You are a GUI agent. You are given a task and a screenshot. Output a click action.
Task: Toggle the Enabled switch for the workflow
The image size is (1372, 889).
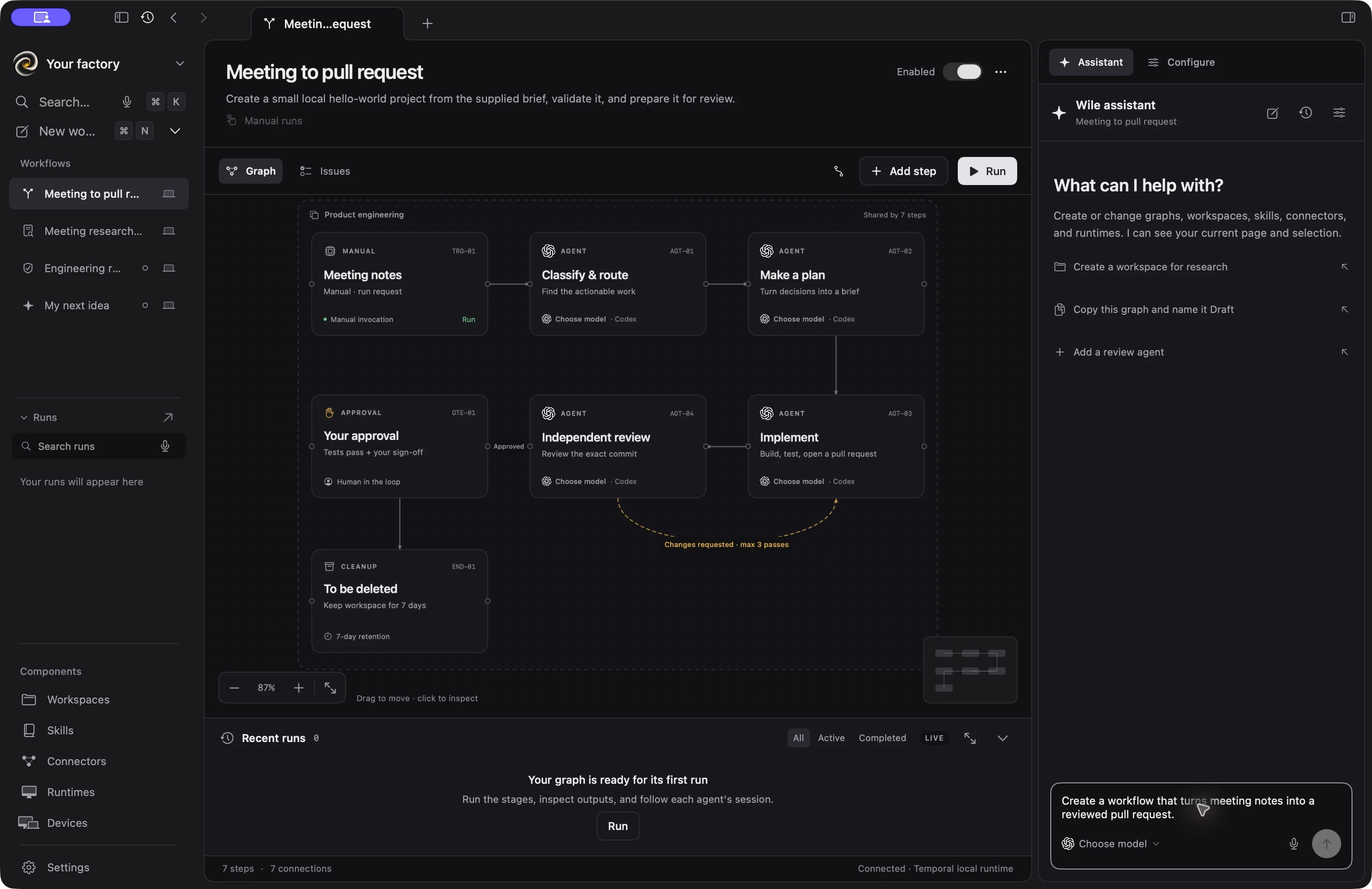pos(963,72)
